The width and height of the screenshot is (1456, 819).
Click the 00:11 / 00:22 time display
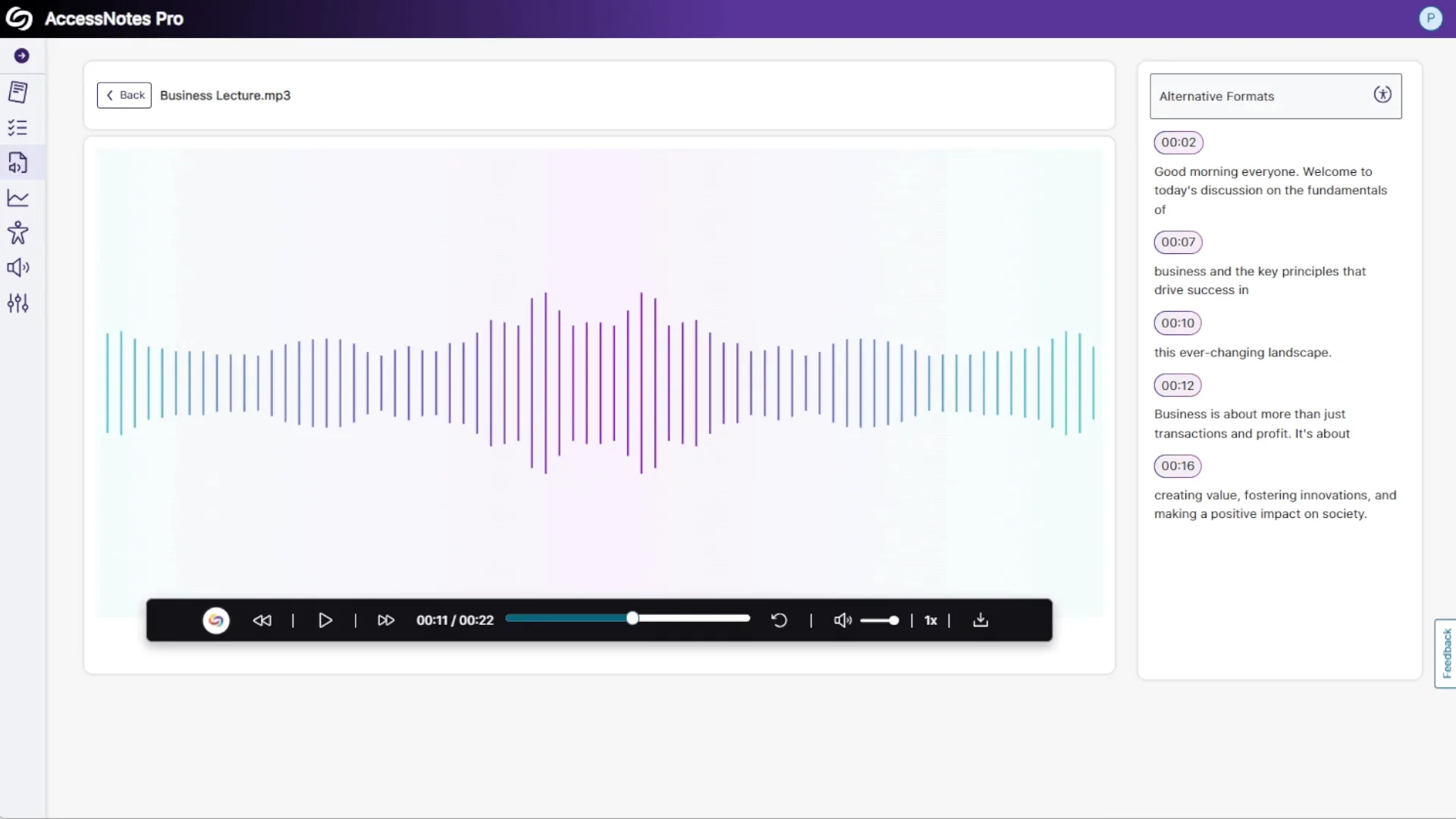pos(455,620)
